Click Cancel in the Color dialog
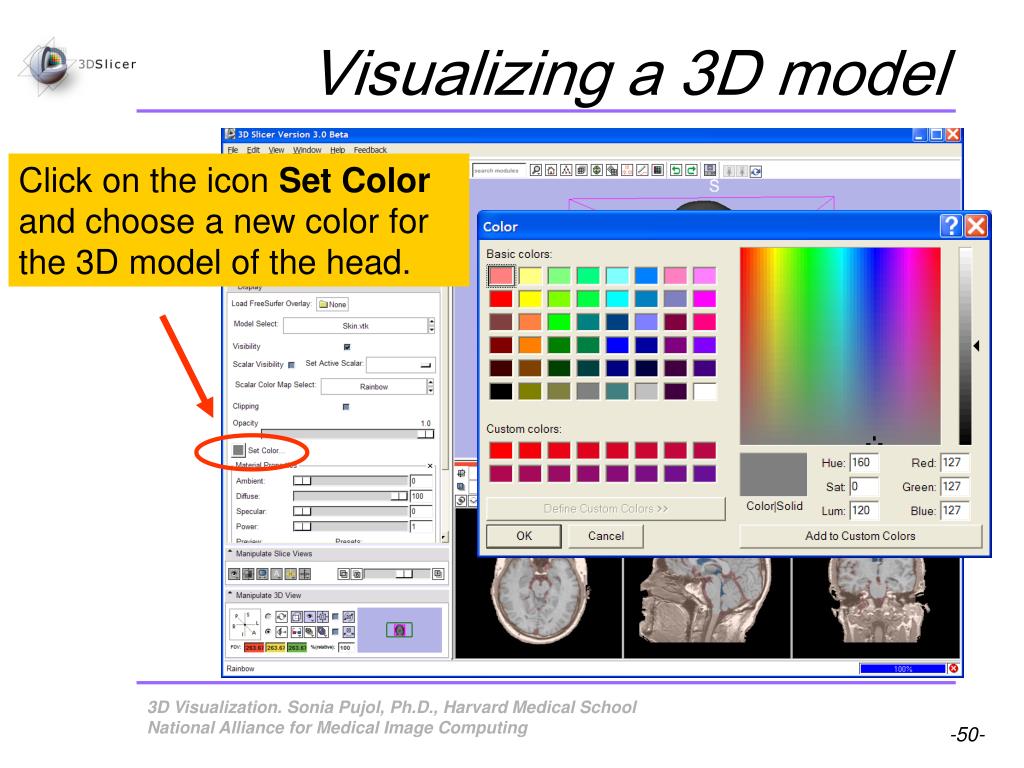The image size is (1024, 768). [x=606, y=536]
